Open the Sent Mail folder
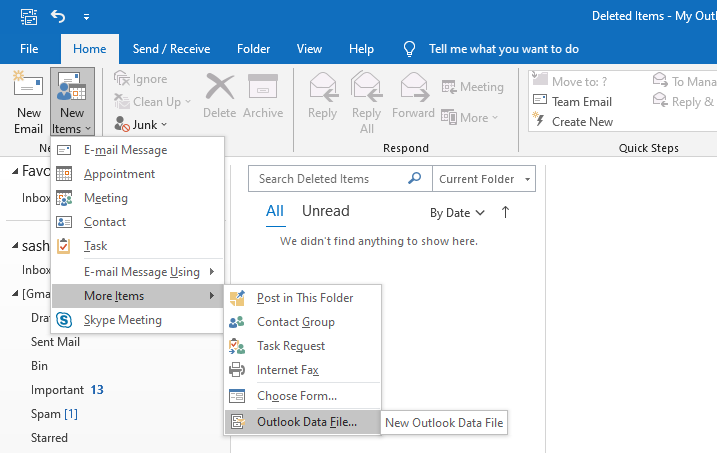This screenshot has width=717, height=453. pos(55,342)
